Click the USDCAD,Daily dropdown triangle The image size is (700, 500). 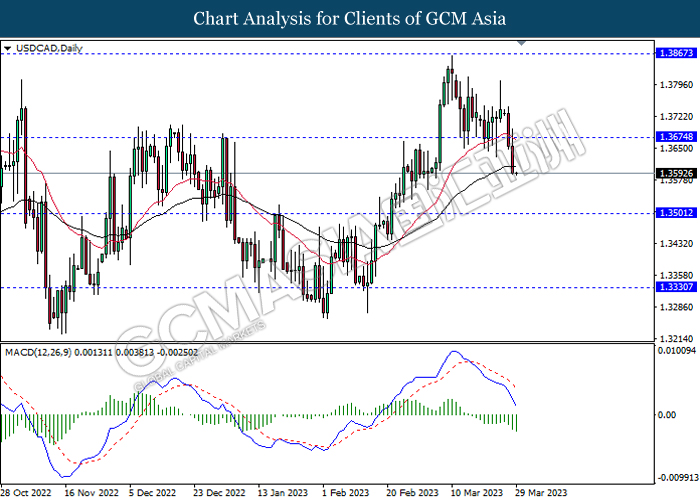pyautogui.click(x=8, y=48)
